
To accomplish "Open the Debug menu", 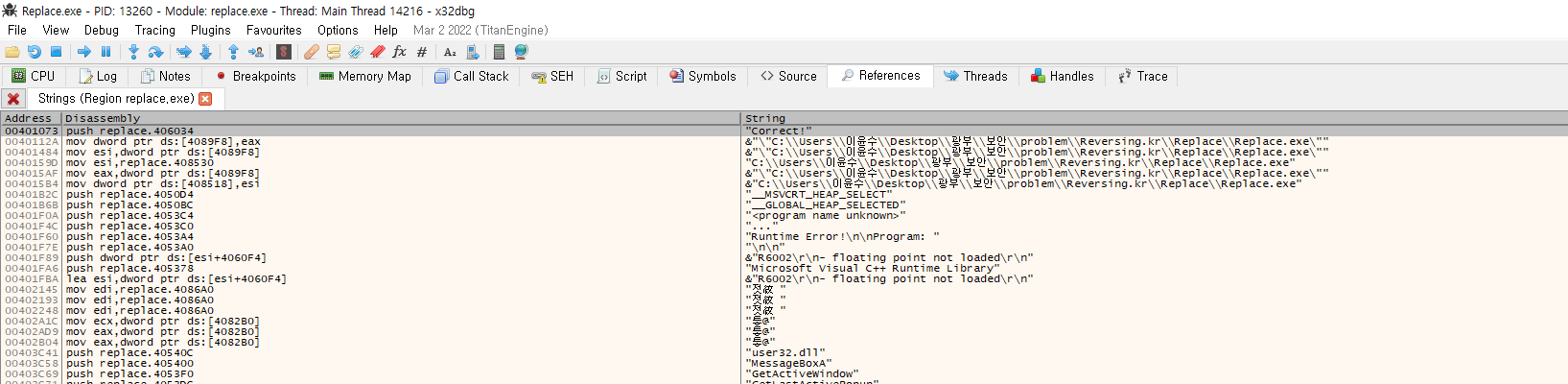I will [x=102, y=30].
